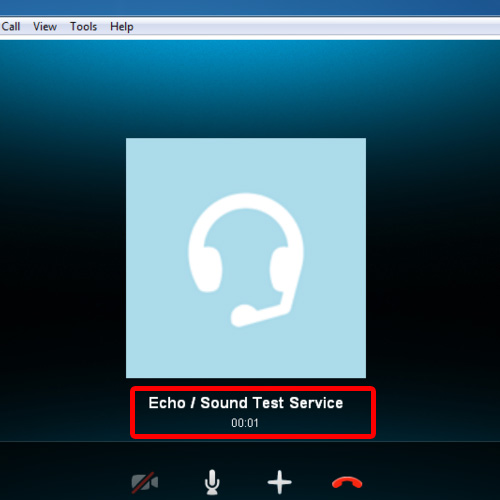Open the Tools menu
500x500 pixels.
[x=83, y=26]
